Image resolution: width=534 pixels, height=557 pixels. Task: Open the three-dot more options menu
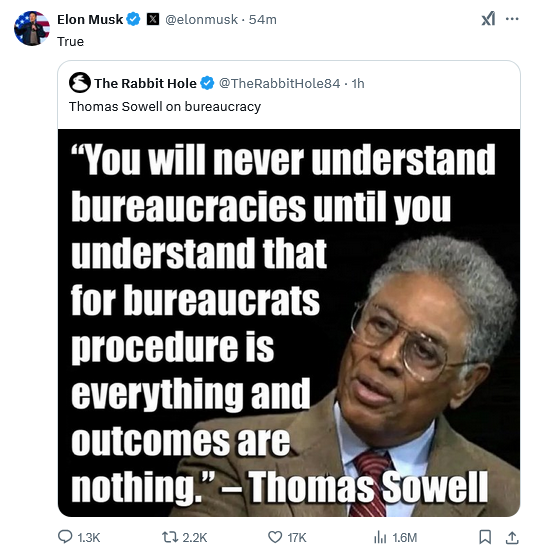click(x=512, y=19)
